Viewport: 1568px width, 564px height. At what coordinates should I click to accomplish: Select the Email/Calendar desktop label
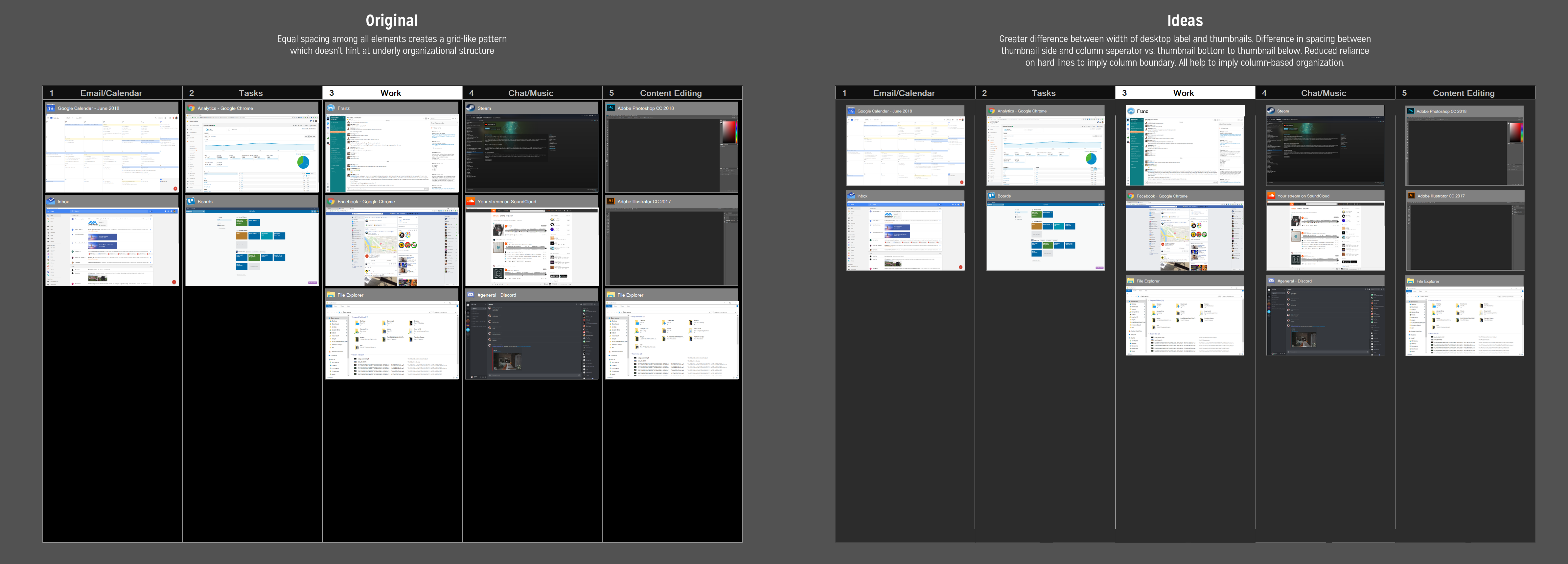(x=111, y=93)
